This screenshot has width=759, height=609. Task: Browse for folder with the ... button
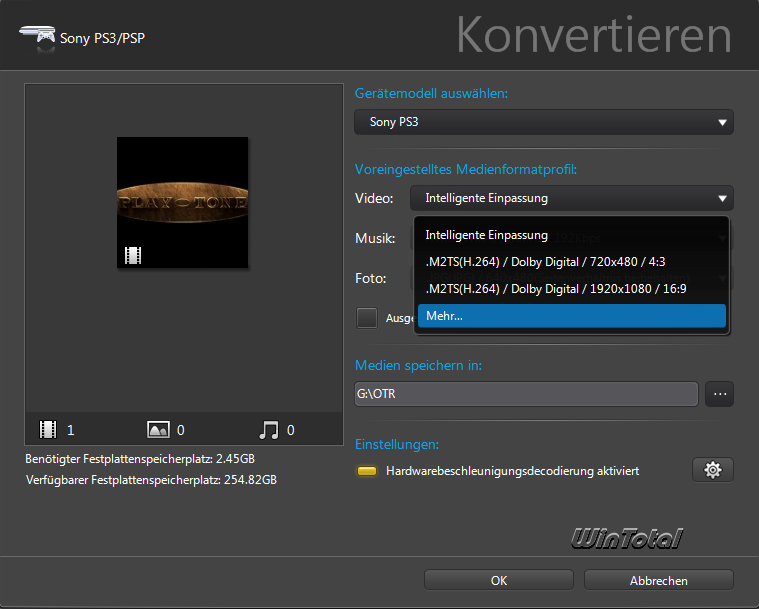[x=719, y=394]
